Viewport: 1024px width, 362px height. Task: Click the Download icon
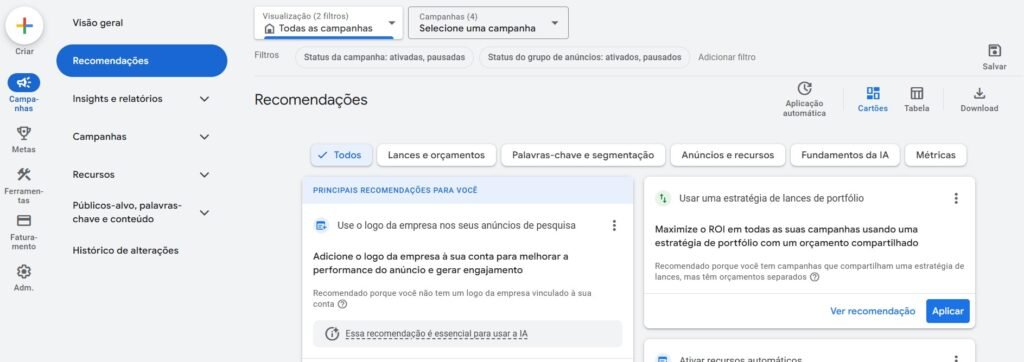979,93
